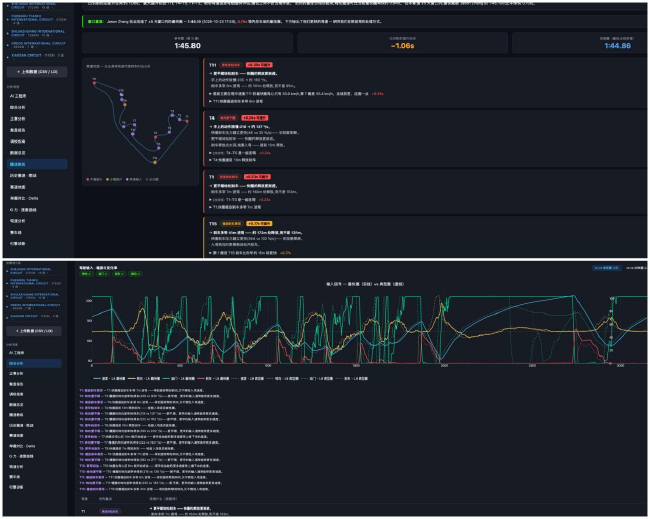Expand ZHEJIANG INTERNATIONAL circuit in lower view sidebar
Viewport: 650px width, 519px height.
coord(34,271)
